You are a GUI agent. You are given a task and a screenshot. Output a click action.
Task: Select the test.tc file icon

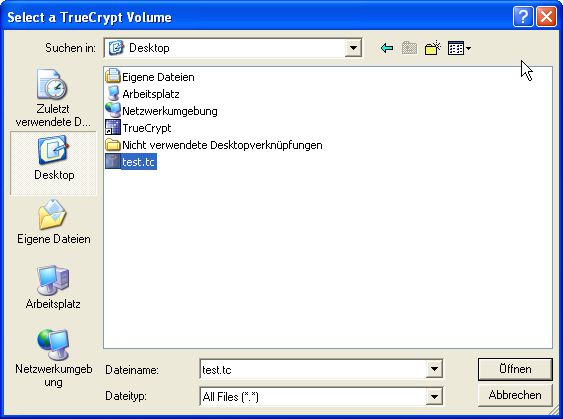point(113,162)
